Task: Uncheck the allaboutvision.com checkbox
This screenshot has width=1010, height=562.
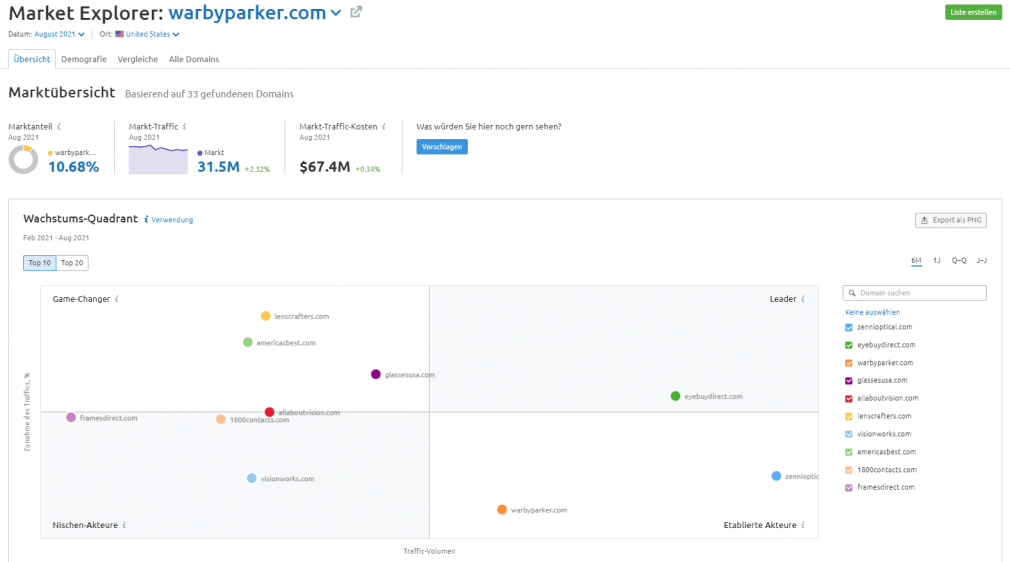Action: pos(848,399)
